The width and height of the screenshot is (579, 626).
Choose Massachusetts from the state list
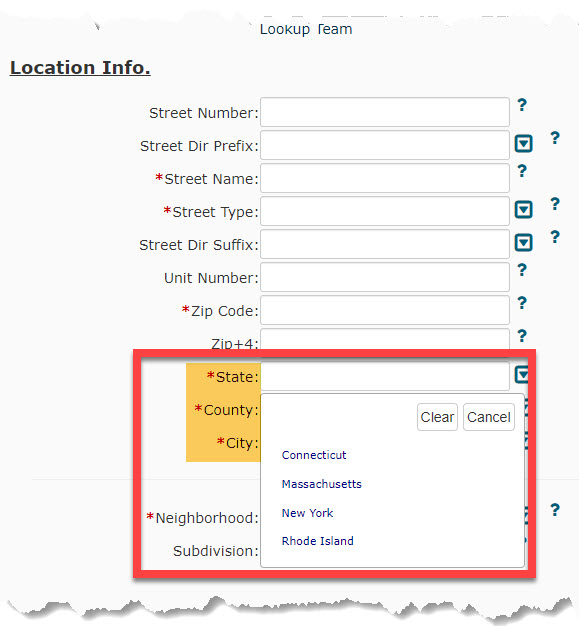click(x=321, y=484)
